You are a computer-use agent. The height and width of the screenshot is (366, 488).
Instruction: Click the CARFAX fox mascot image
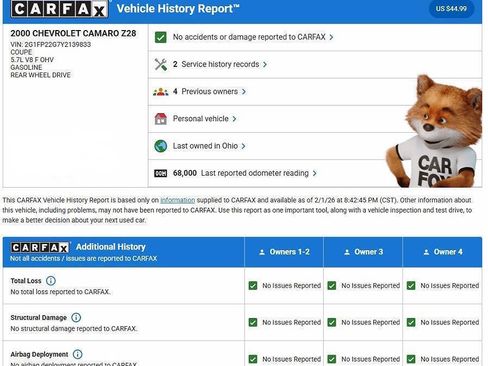point(435,131)
